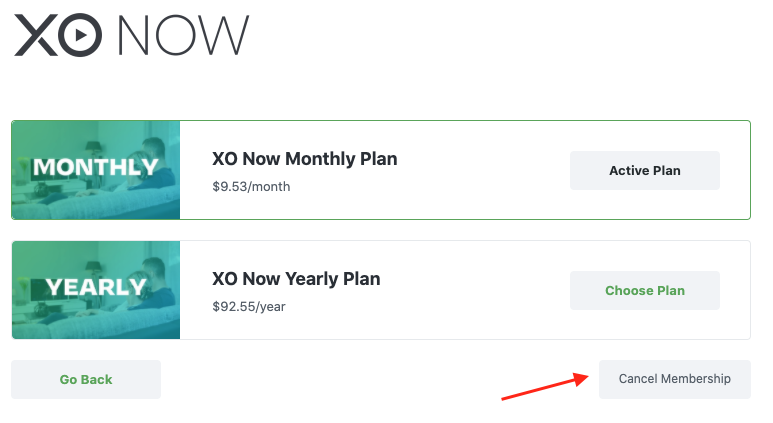Click the NOW word in the logo
The height and width of the screenshot is (423, 773).
click(x=184, y=35)
